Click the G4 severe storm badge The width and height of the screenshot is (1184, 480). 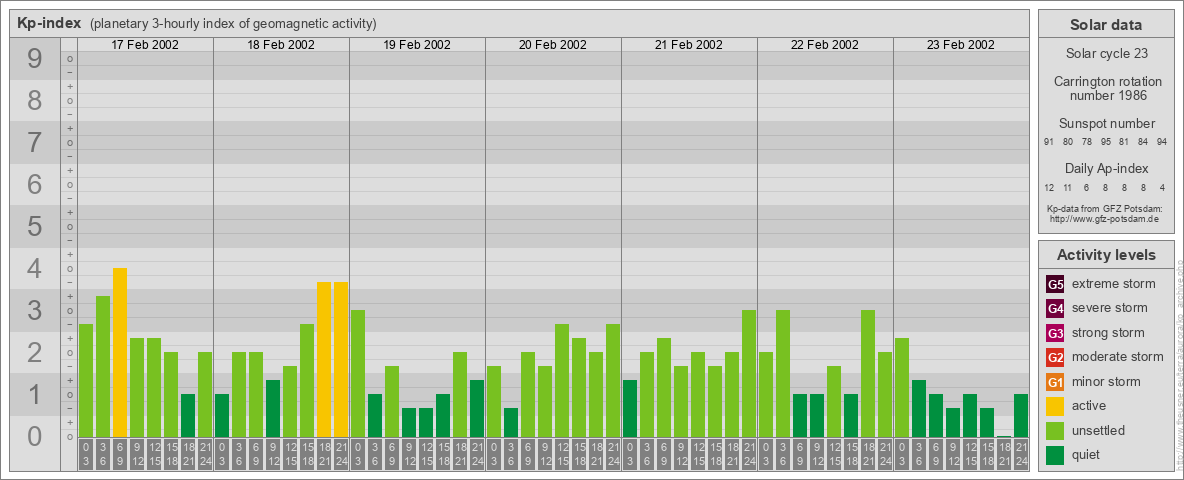pyautogui.click(x=1055, y=308)
